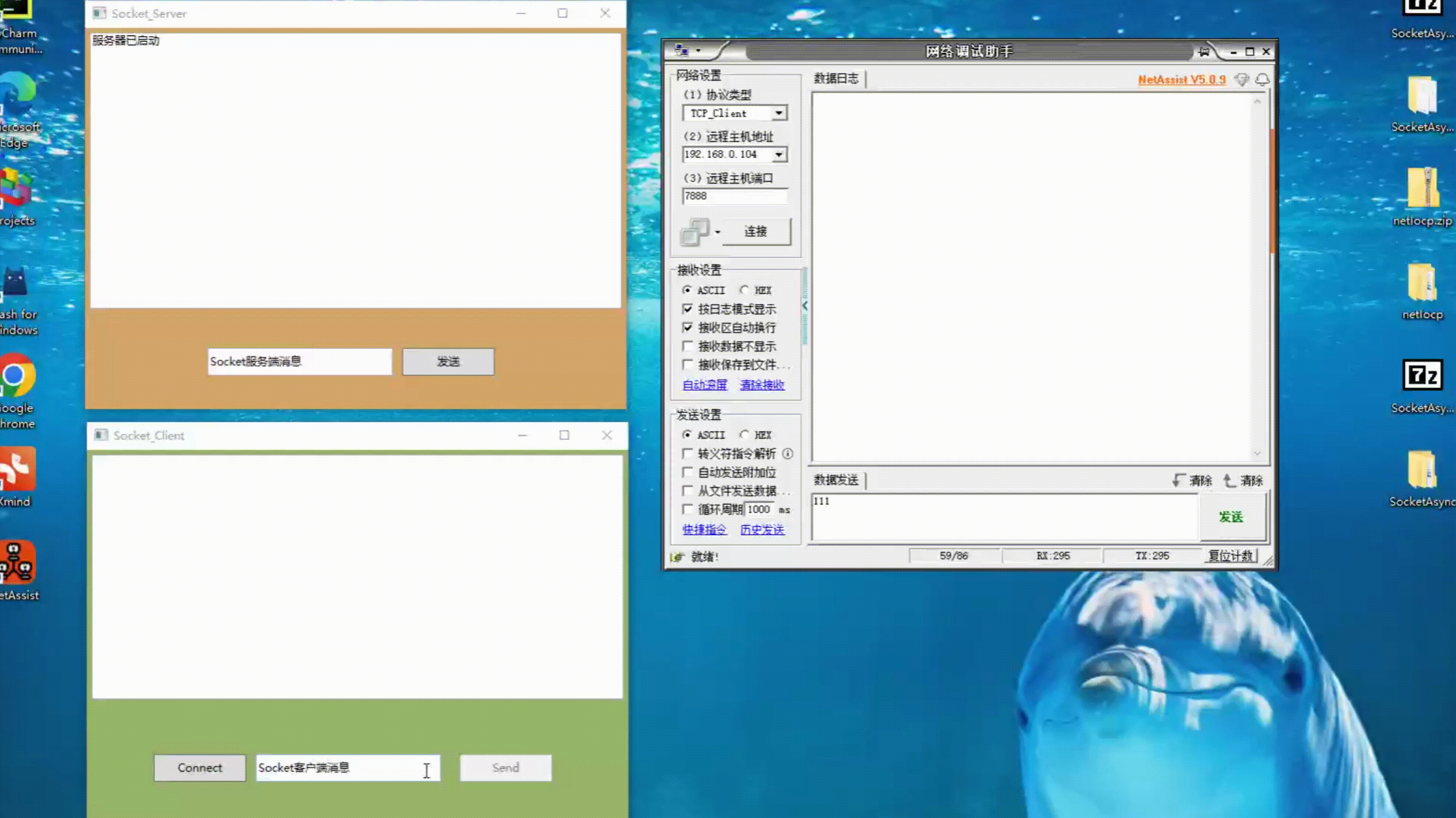The image size is (1456, 818).
Task: Uncheck 按日志模式显示 checkbox
Action: [x=687, y=309]
